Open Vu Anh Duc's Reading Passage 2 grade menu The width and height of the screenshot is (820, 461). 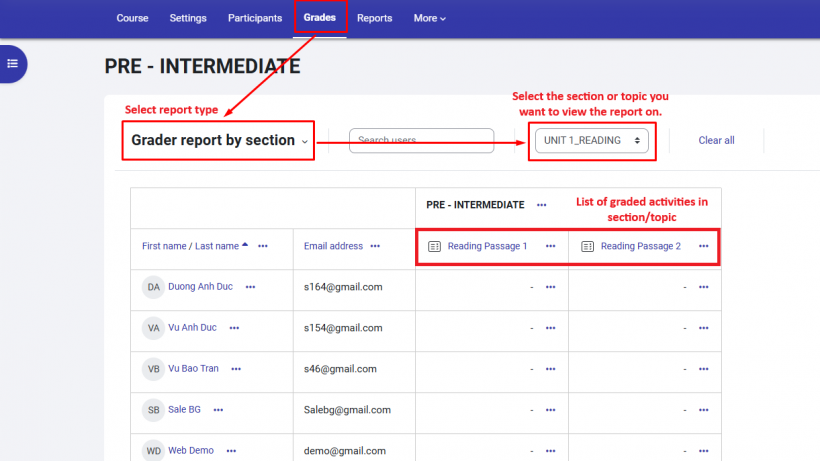[704, 328]
